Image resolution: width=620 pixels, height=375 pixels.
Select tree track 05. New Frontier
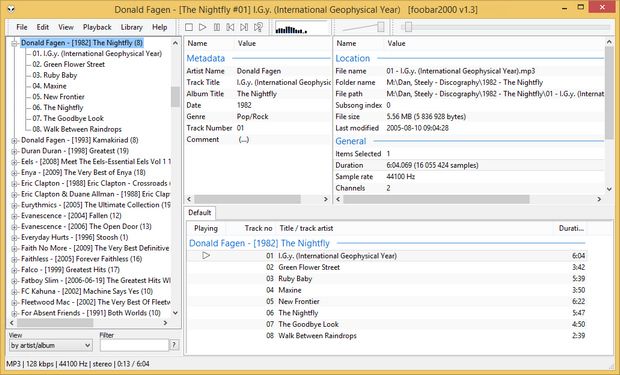(59, 97)
